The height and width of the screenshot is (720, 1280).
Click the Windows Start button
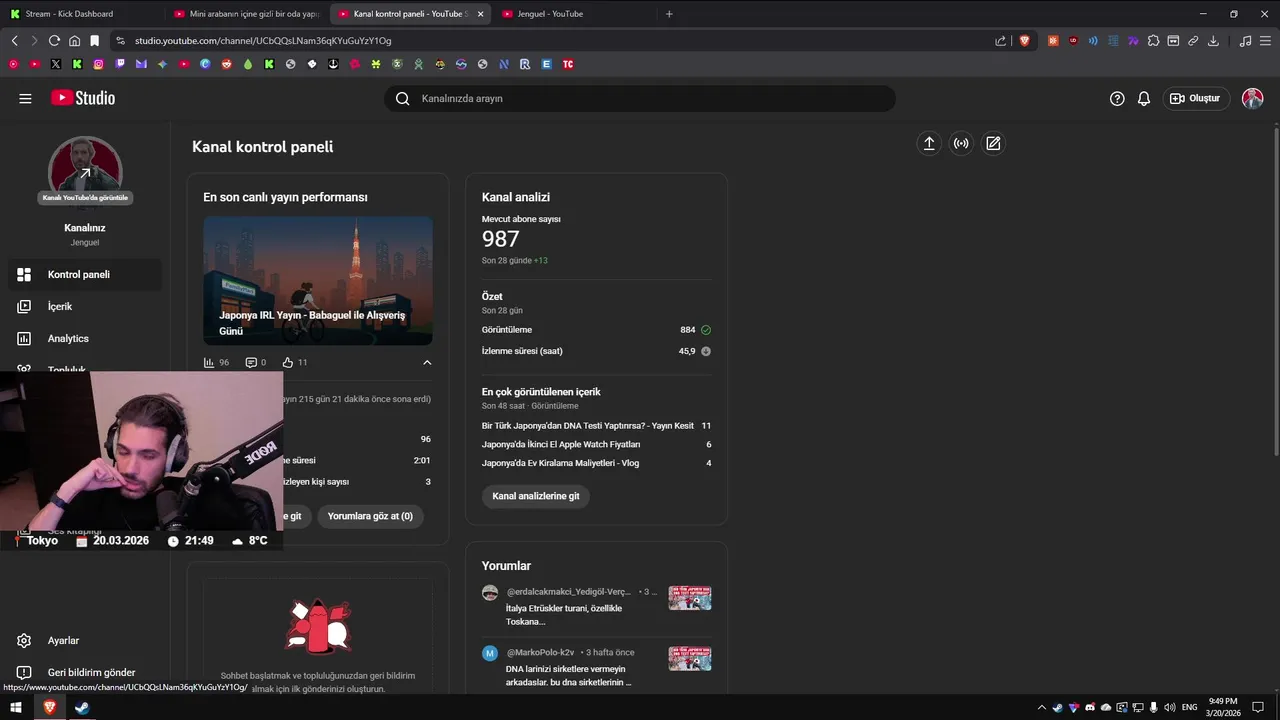[x=16, y=707]
